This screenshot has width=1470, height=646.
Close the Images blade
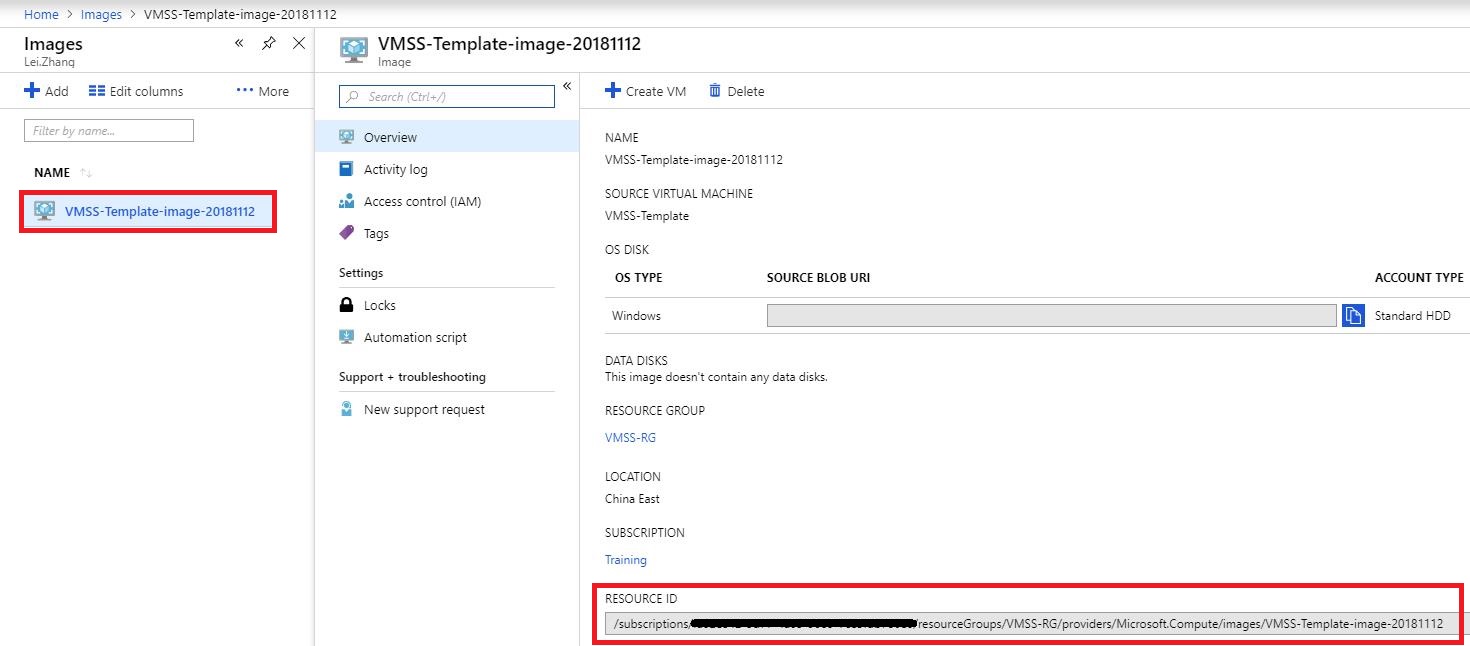[298, 43]
